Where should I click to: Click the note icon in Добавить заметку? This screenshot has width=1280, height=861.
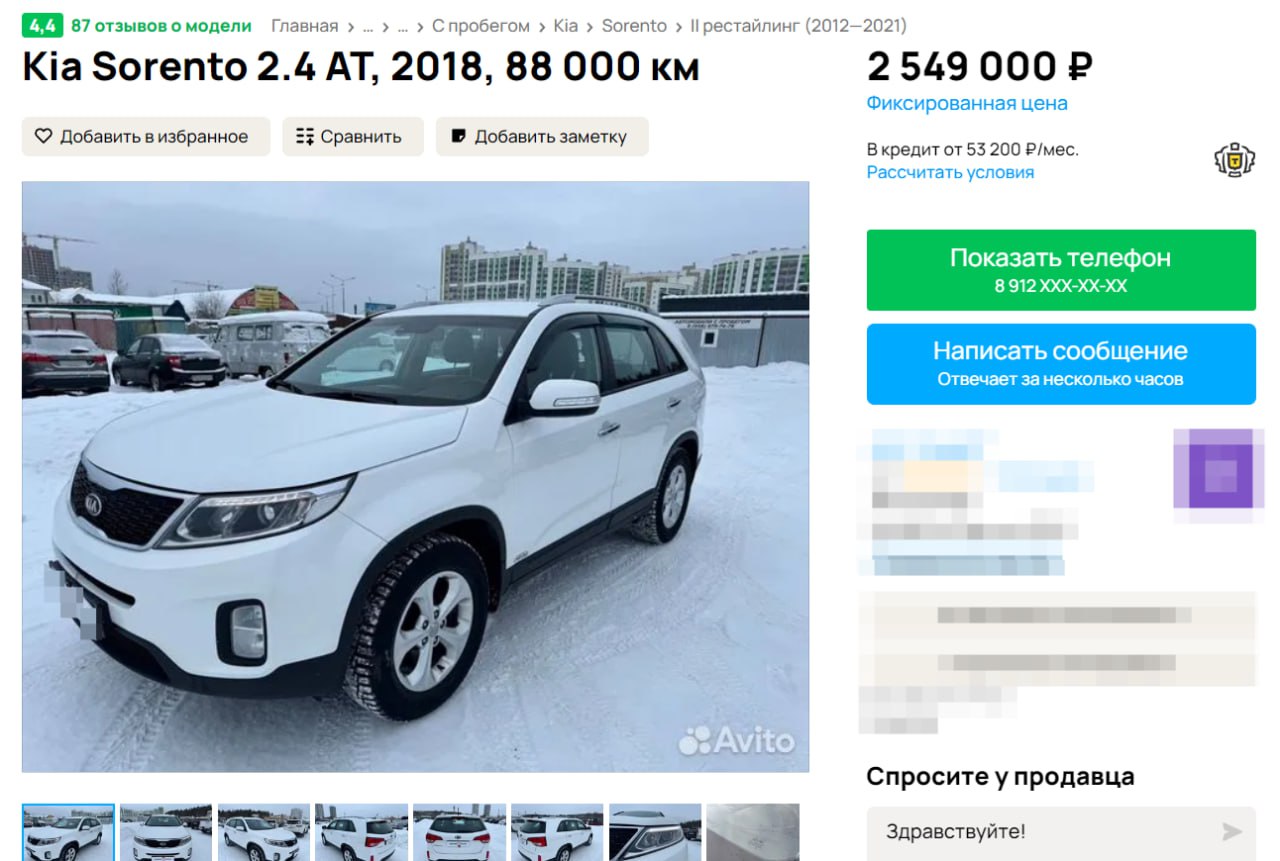tap(459, 136)
